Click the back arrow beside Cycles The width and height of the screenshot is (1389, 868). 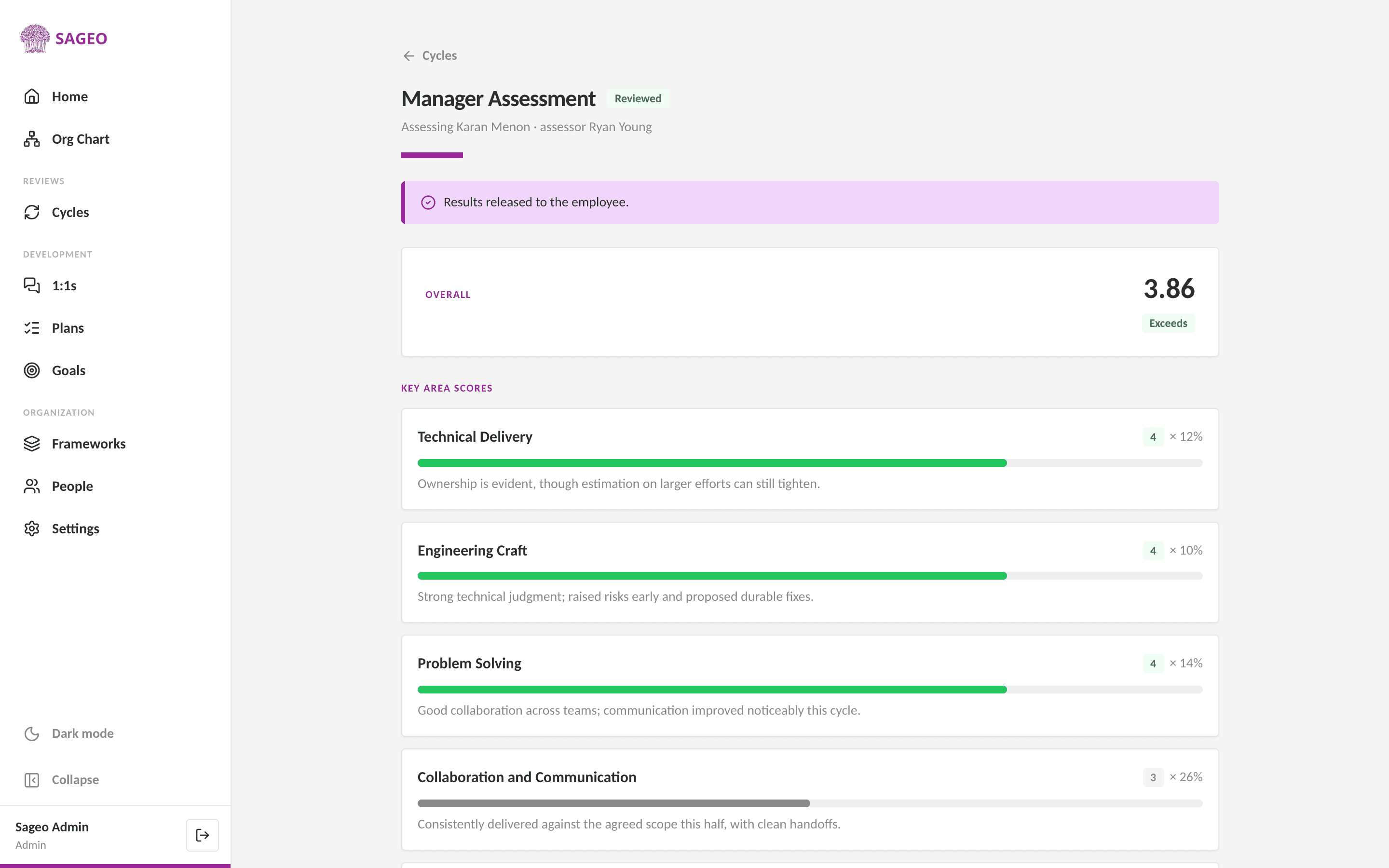point(409,55)
